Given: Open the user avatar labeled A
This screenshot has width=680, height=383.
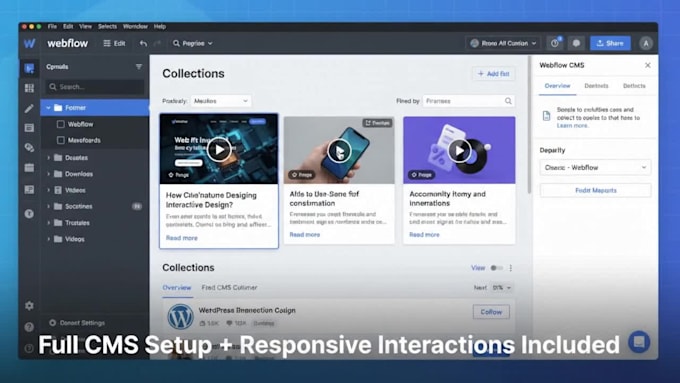Looking at the screenshot, I should 646,43.
